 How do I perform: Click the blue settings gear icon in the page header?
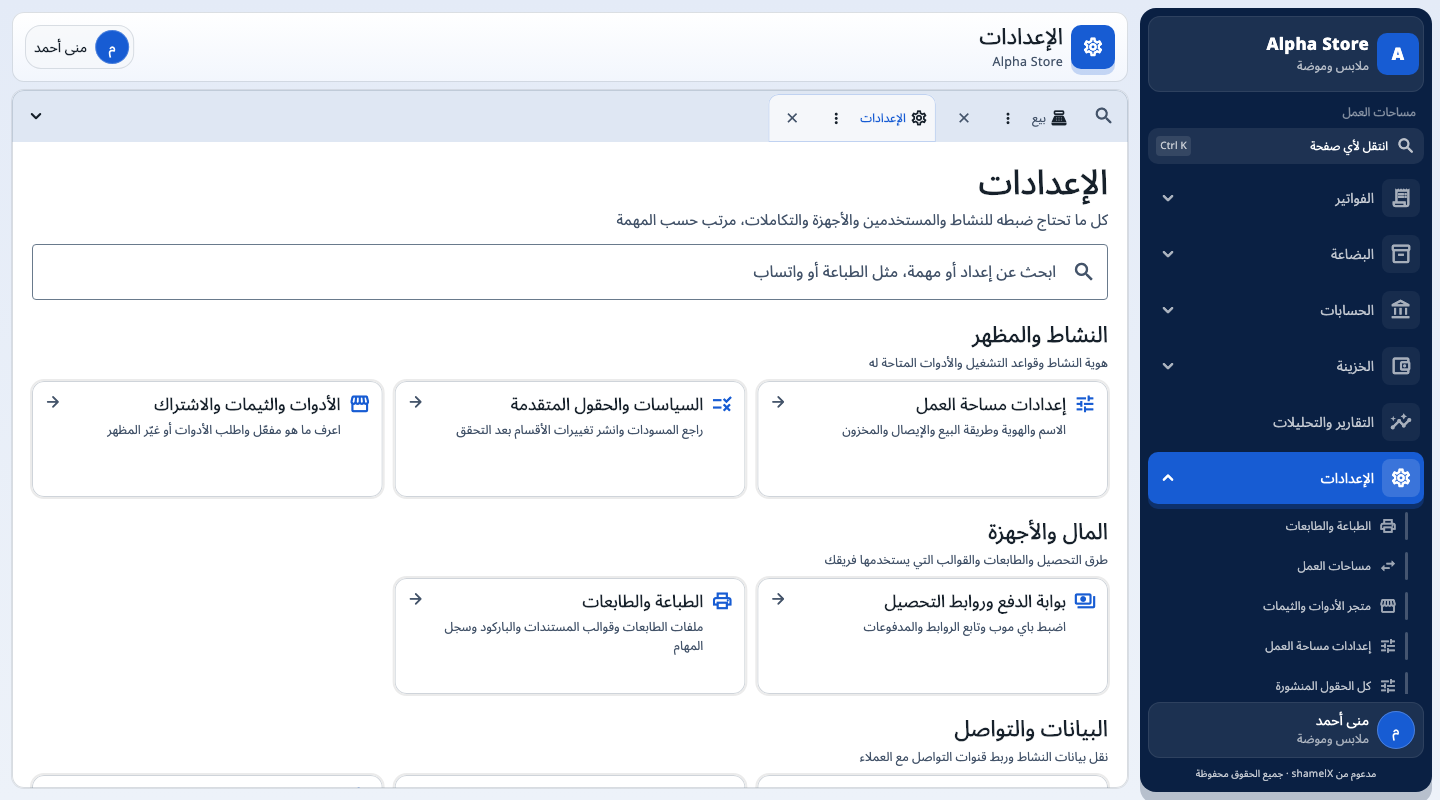click(x=1093, y=47)
